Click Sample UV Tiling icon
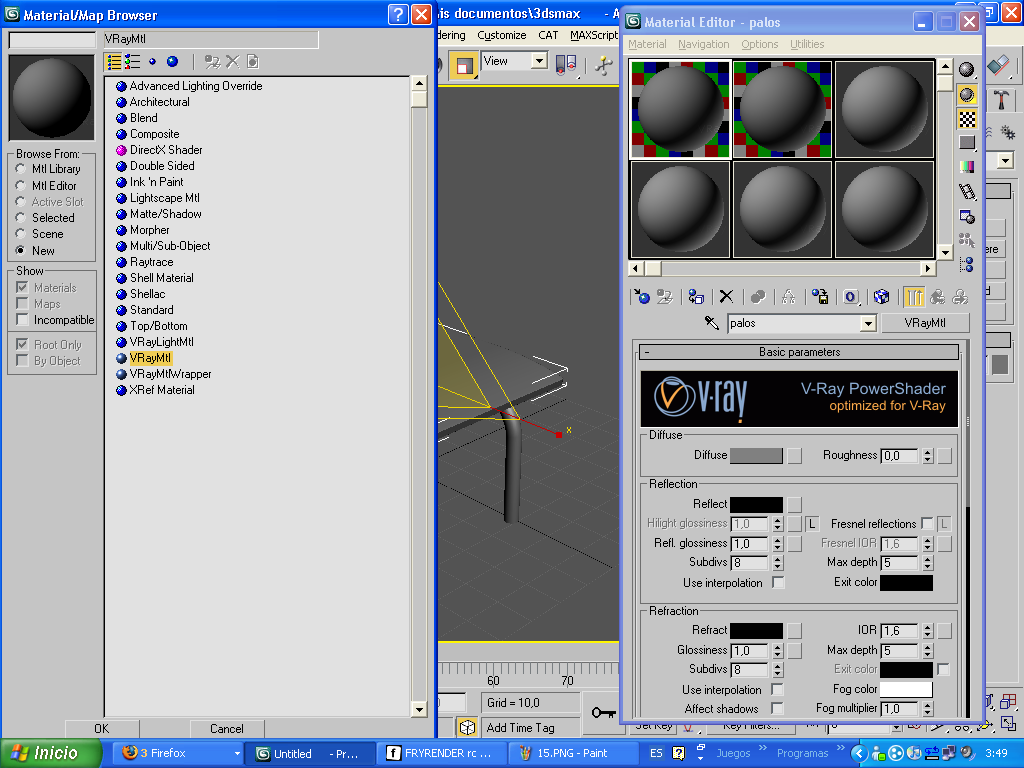The image size is (1024, 768). [967, 142]
